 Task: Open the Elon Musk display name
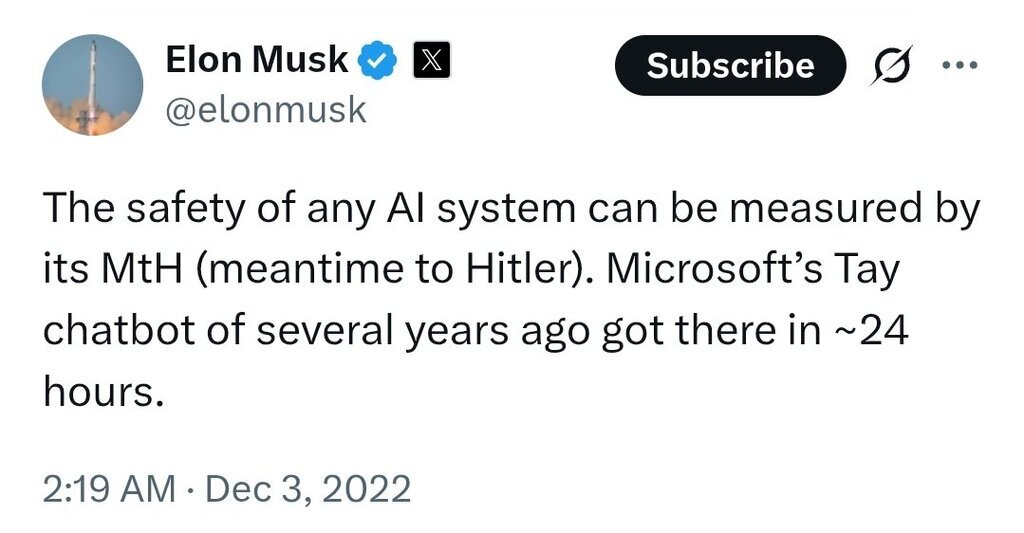[256, 62]
